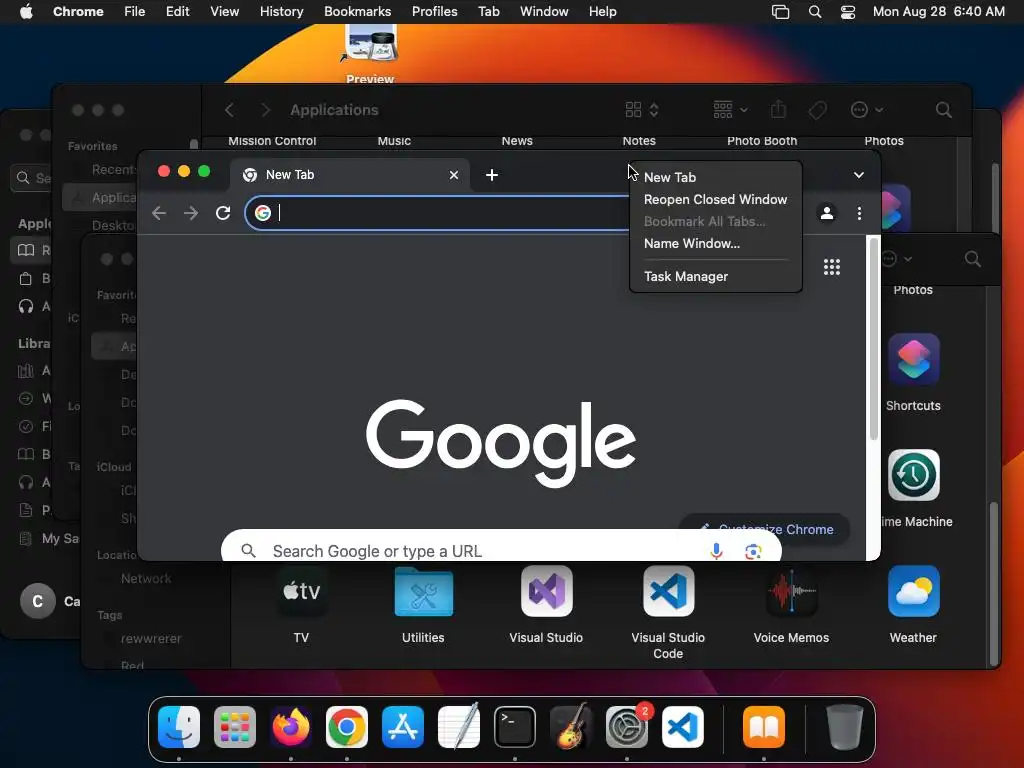This screenshot has width=1024, height=768.
Task: Open App Store from the Dock
Action: coord(403,727)
